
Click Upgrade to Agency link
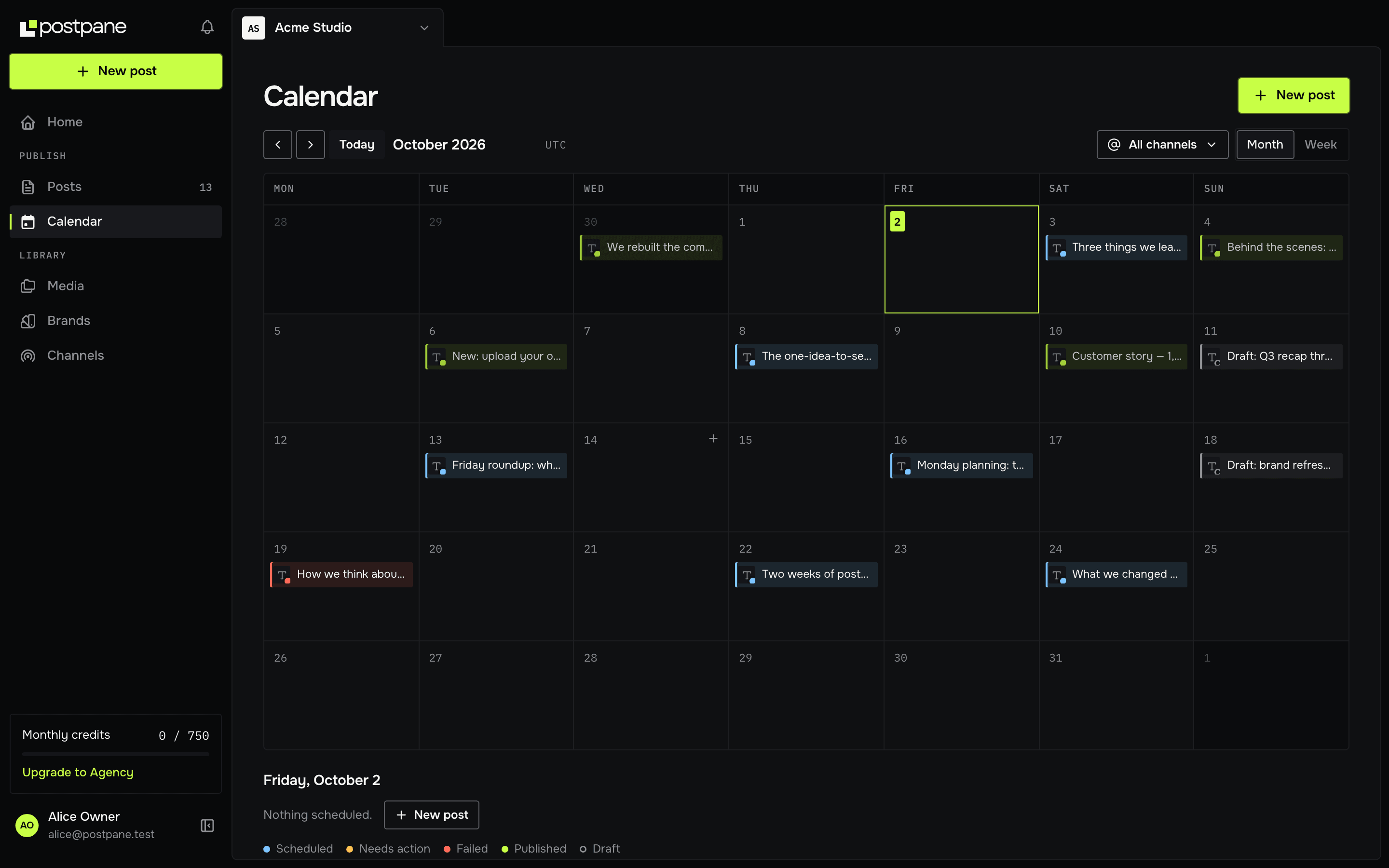coord(78,772)
